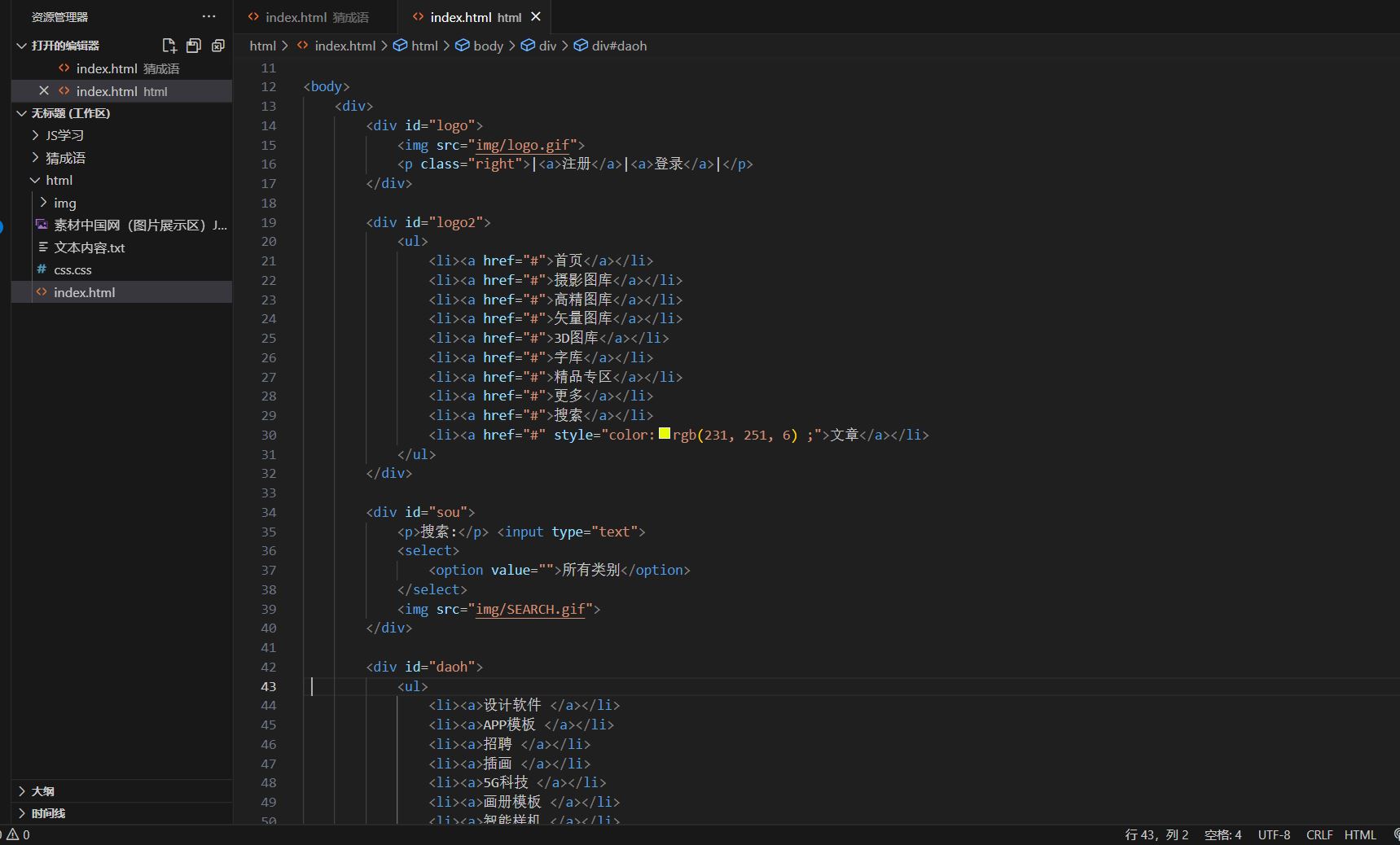Click the 设计软件 text on line 44
1400x845 pixels.
pos(512,705)
